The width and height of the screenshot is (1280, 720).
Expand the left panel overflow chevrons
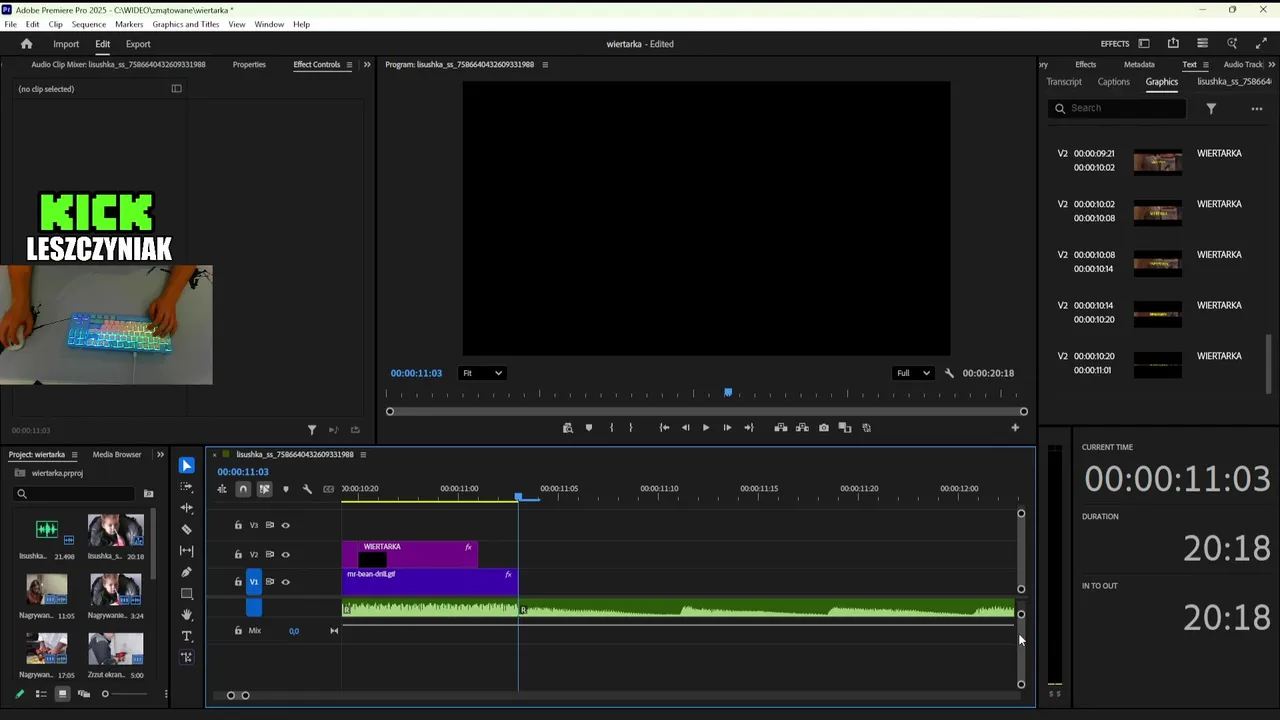367,65
